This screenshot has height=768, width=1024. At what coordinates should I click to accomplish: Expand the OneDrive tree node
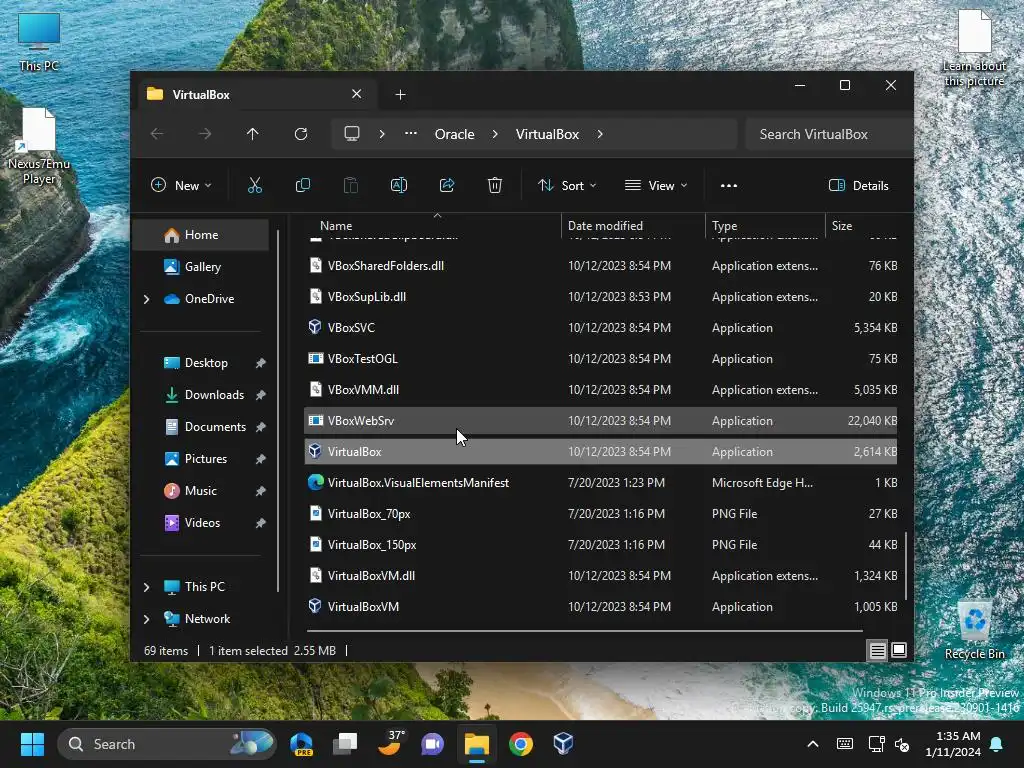(x=146, y=299)
